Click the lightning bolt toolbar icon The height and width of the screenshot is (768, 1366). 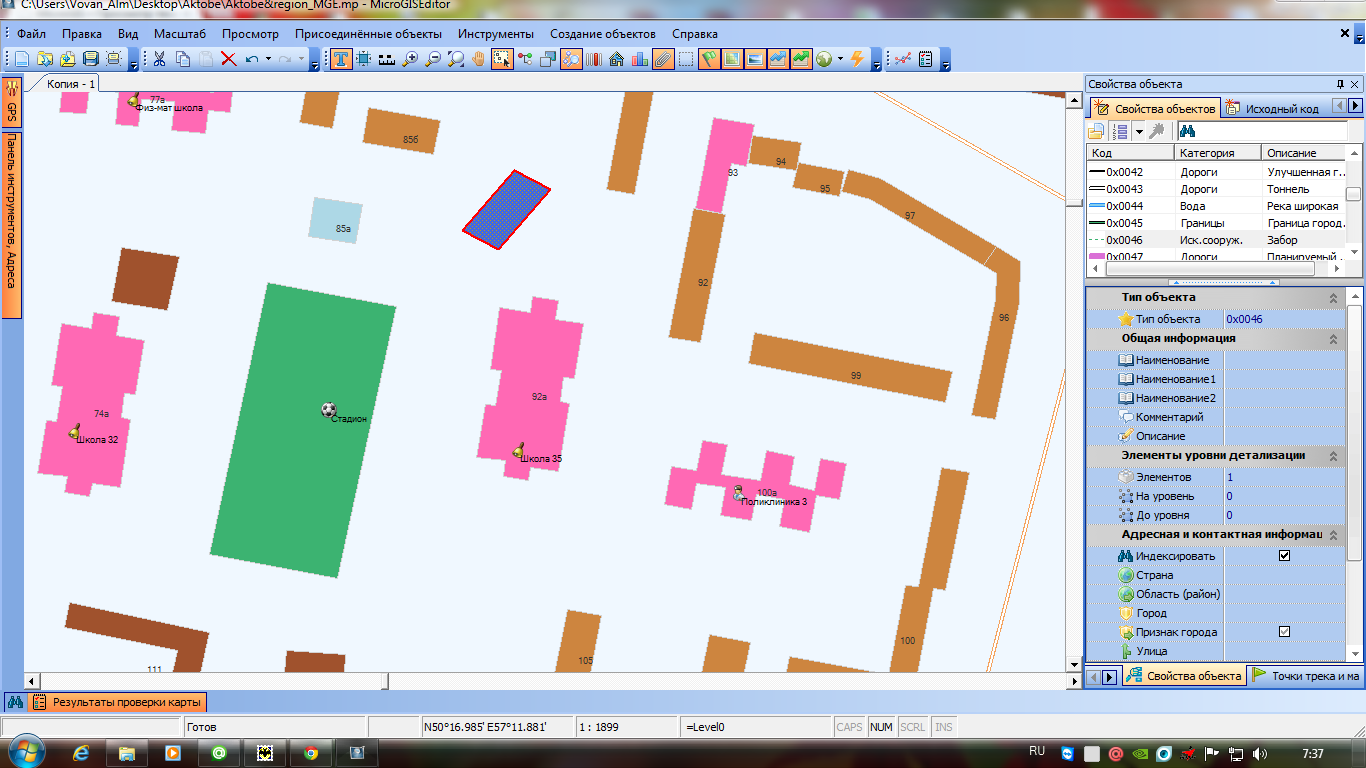click(x=857, y=59)
